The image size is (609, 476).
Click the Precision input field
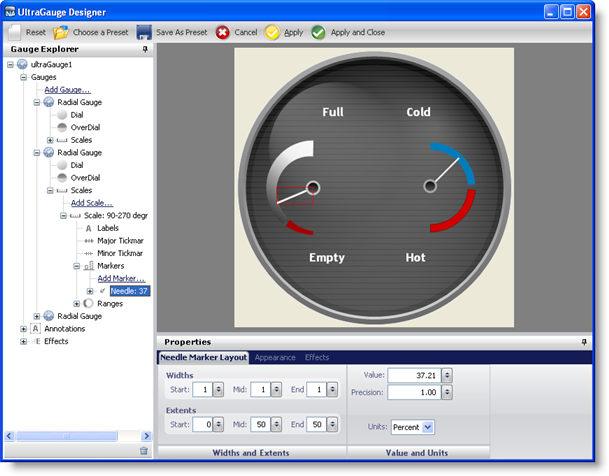point(413,393)
